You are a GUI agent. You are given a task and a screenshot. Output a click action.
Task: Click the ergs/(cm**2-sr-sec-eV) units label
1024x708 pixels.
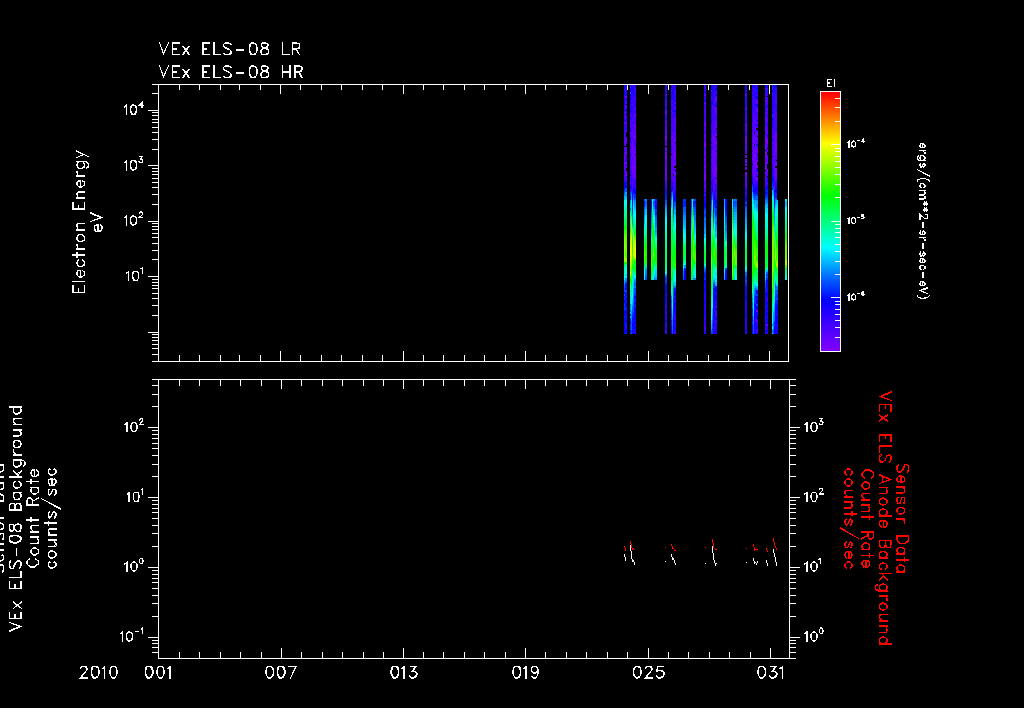coord(923,221)
